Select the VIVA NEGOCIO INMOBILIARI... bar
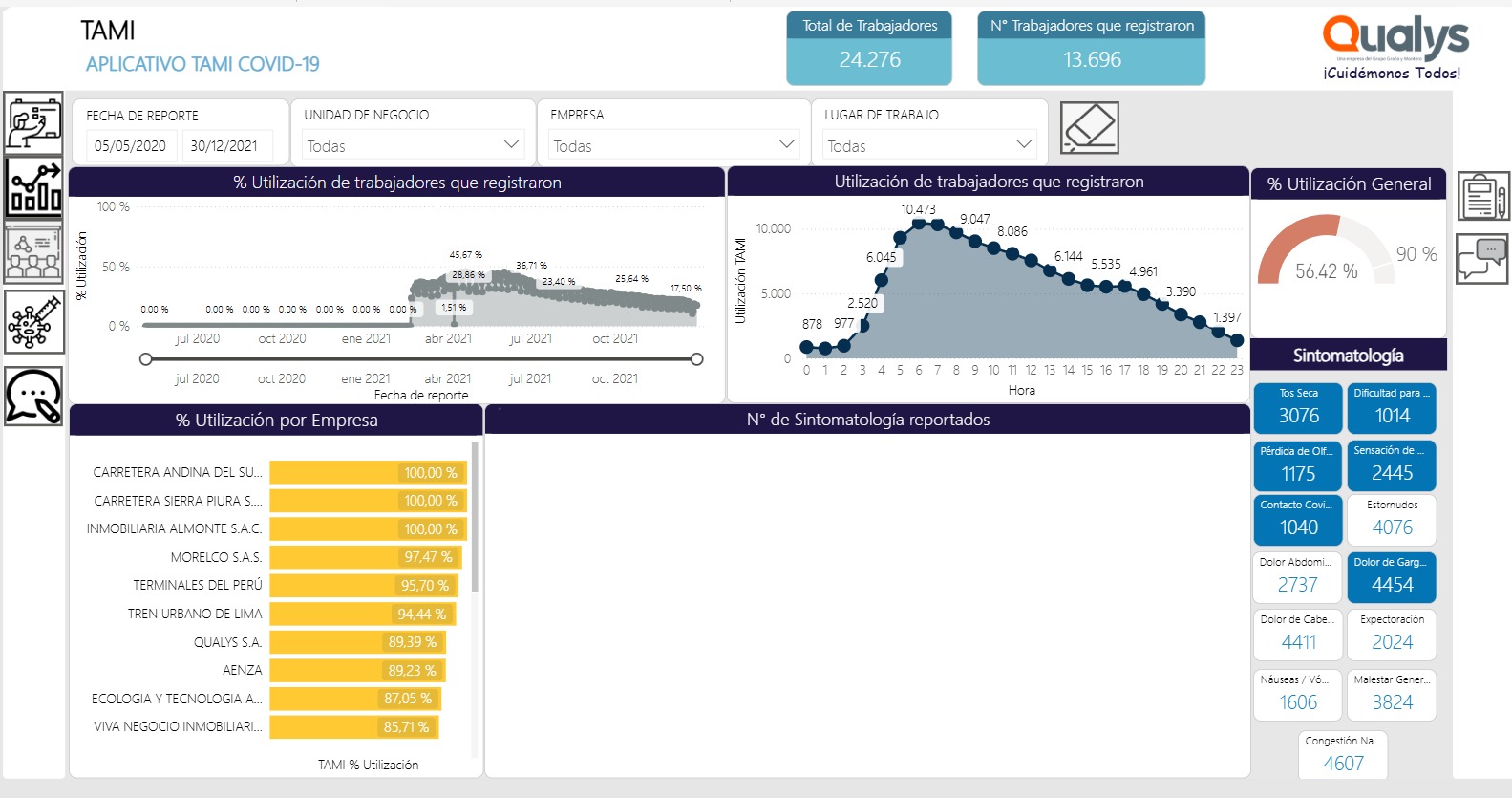The height and width of the screenshot is (798, 1512). (354, 726)
